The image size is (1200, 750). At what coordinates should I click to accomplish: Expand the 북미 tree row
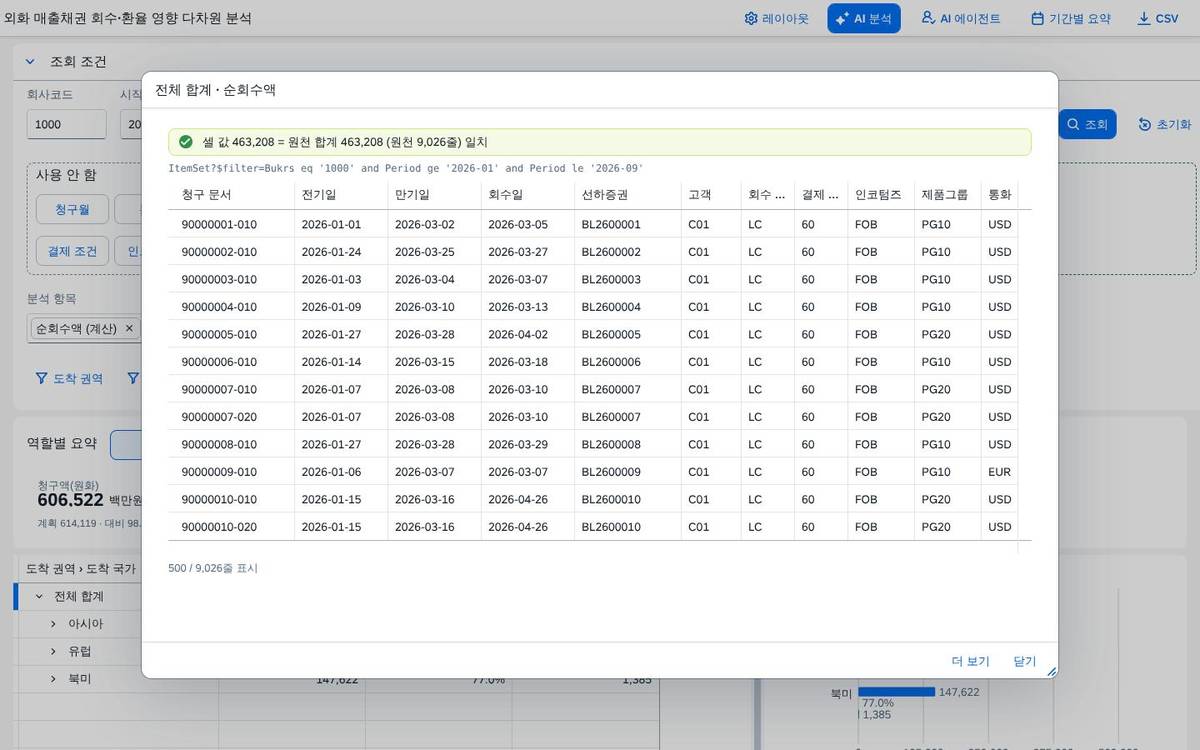53,679
